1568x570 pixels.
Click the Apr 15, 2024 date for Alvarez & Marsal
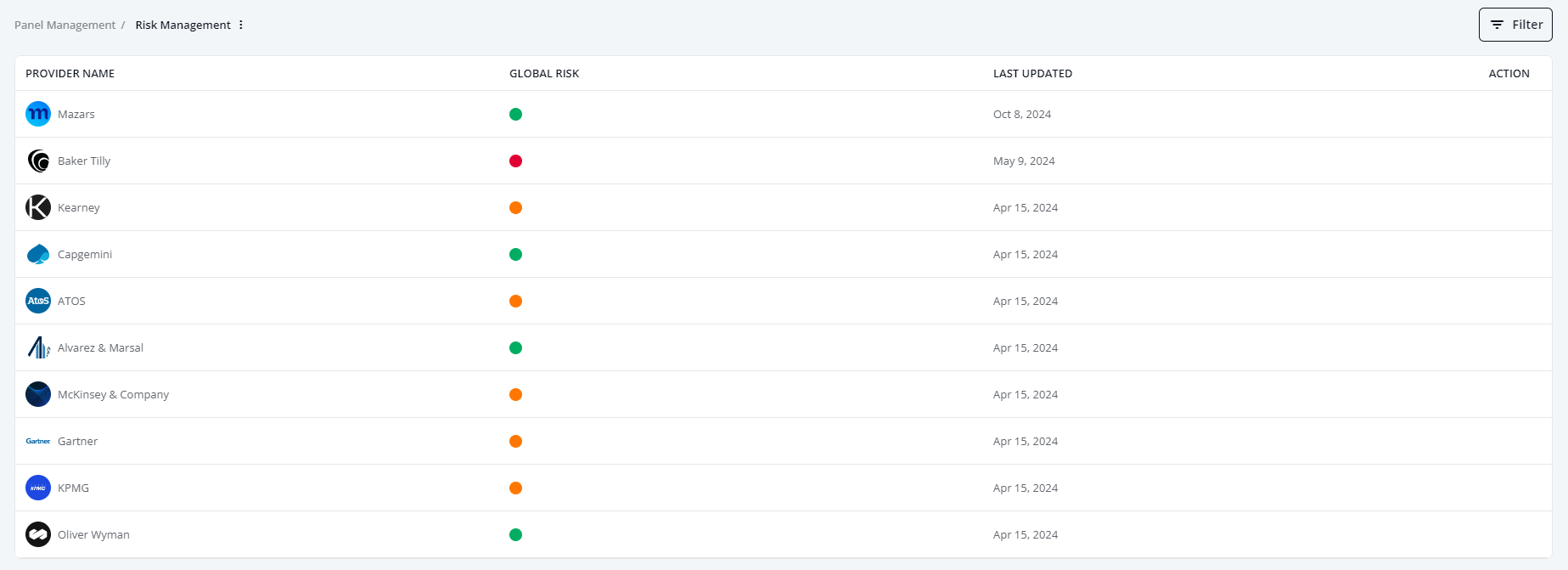(1026, 347)
